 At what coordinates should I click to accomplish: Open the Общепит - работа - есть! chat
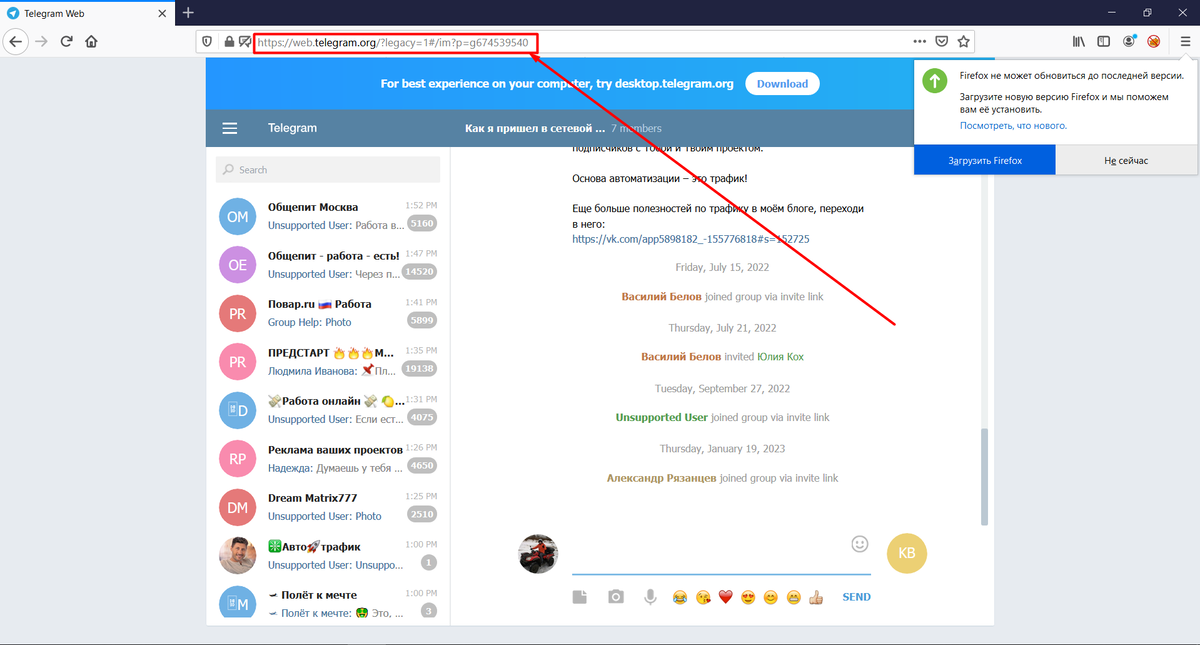328,264
